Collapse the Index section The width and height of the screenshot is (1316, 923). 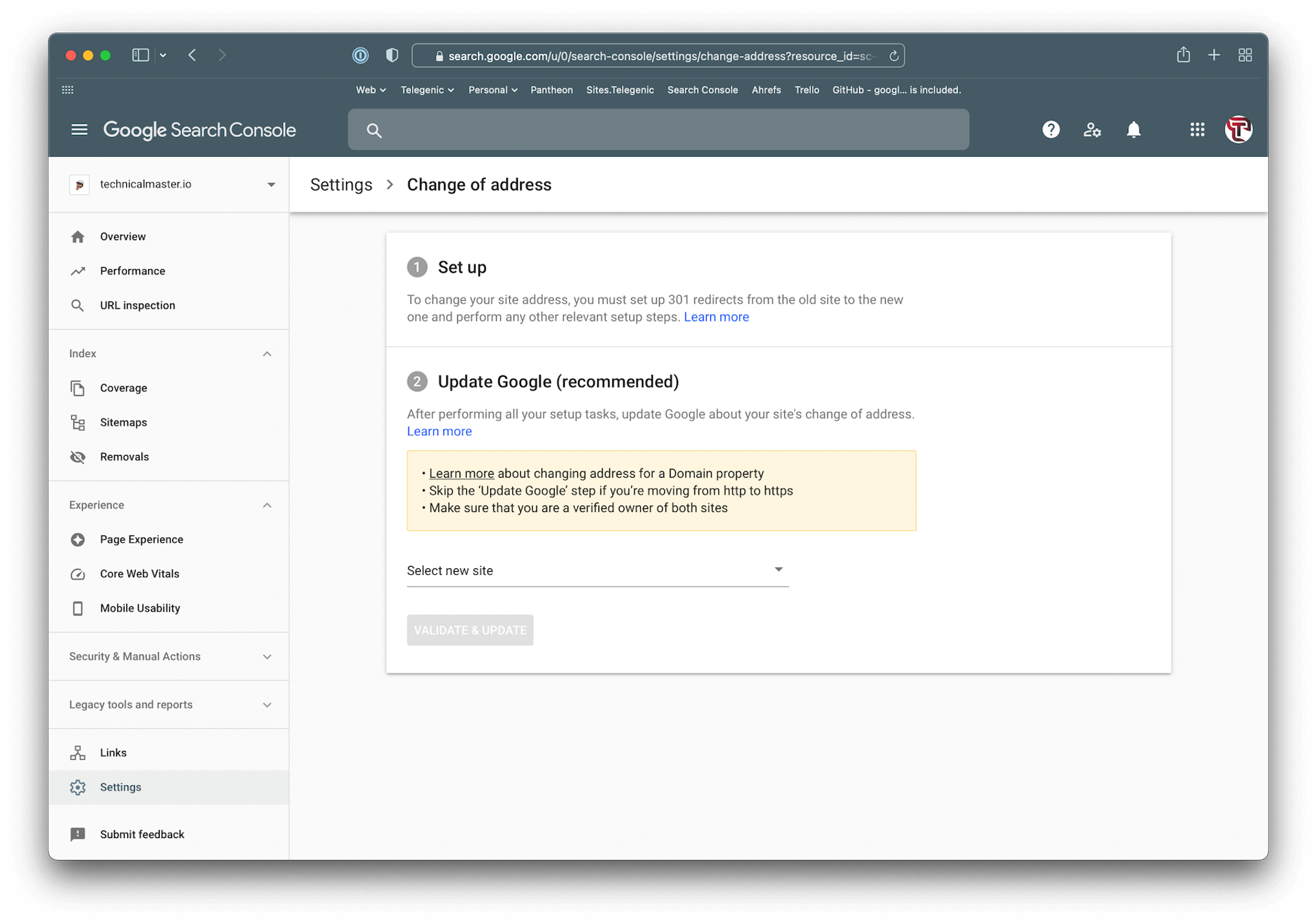click(267, 354)
